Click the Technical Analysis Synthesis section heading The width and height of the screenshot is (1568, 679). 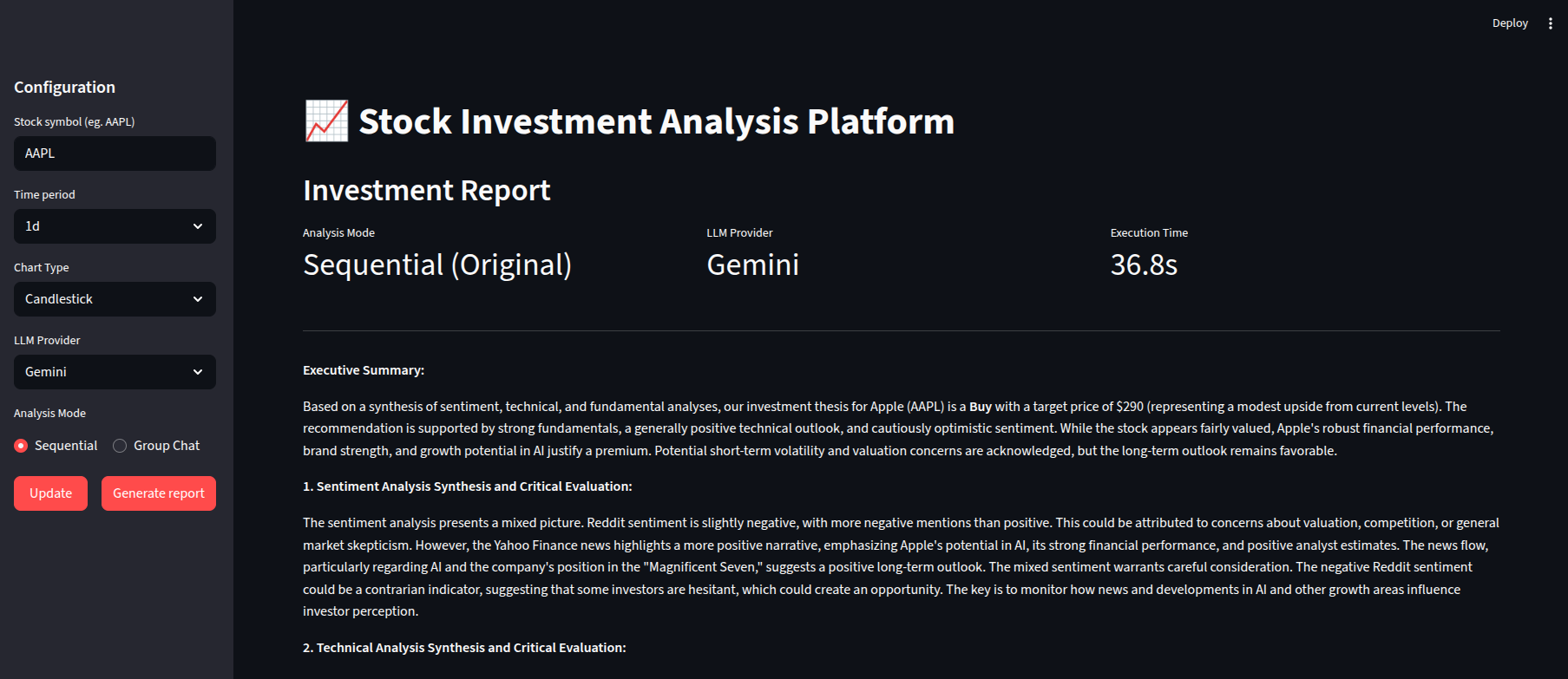(x=464, y=648)
